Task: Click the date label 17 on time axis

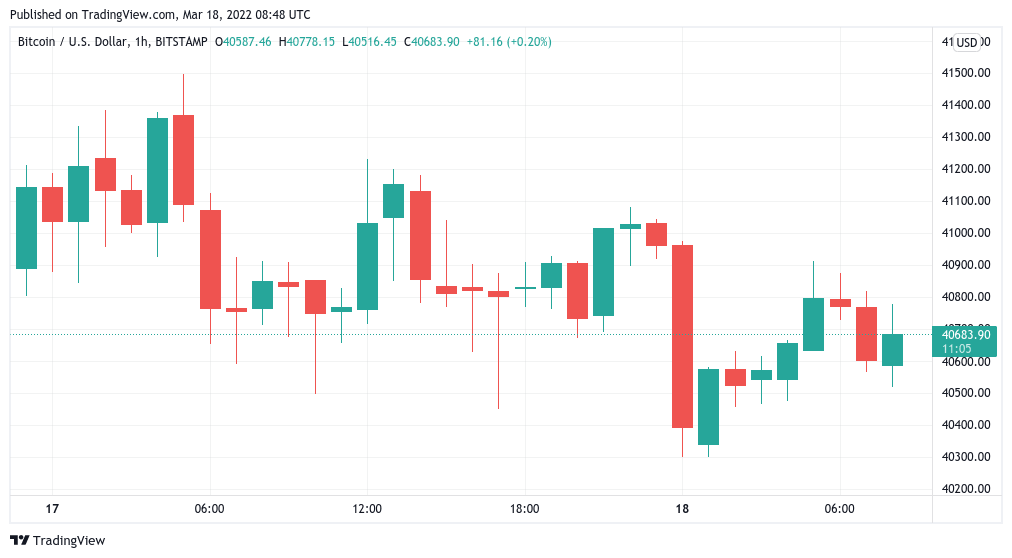Action: pyautogui.click(x=52, y=509)
